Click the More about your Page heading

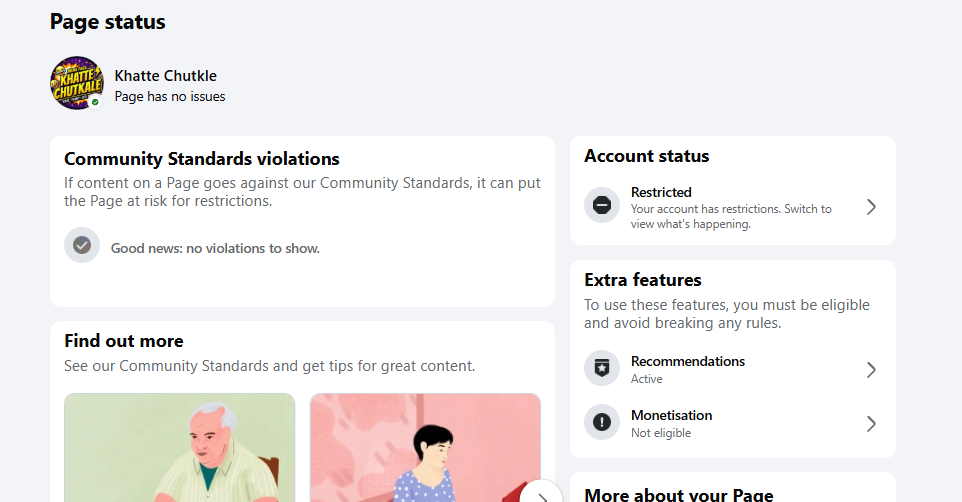tap(679, 495)
